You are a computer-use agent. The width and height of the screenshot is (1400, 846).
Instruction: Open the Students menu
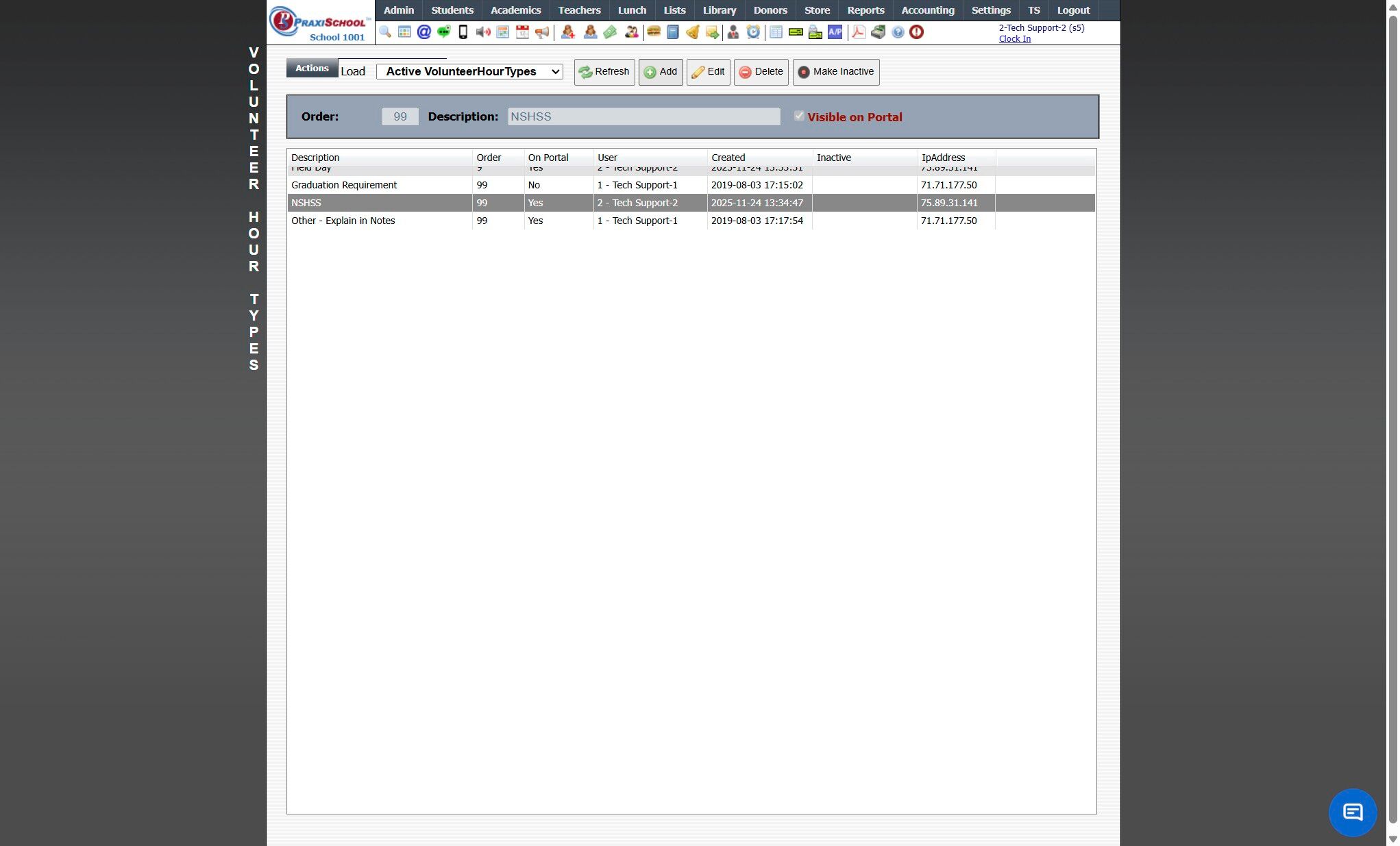tap(452, 10)
